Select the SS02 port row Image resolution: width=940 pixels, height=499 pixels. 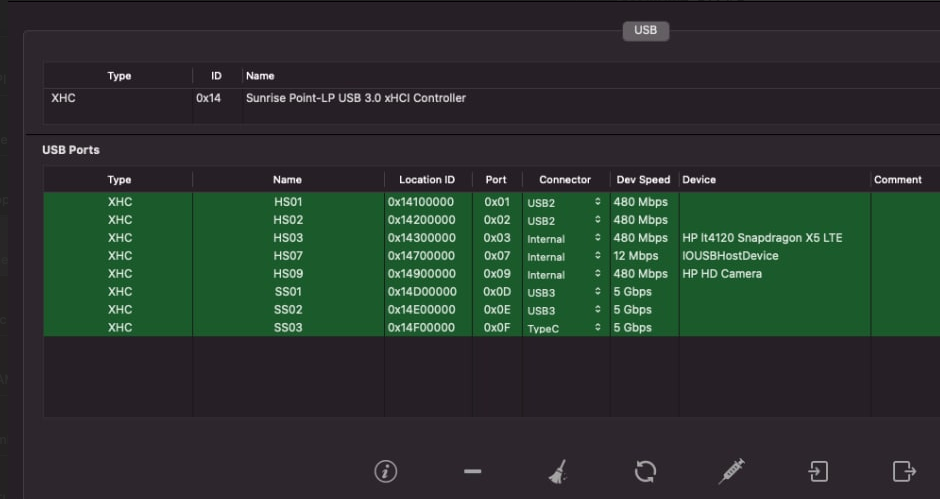click(492, 310)
